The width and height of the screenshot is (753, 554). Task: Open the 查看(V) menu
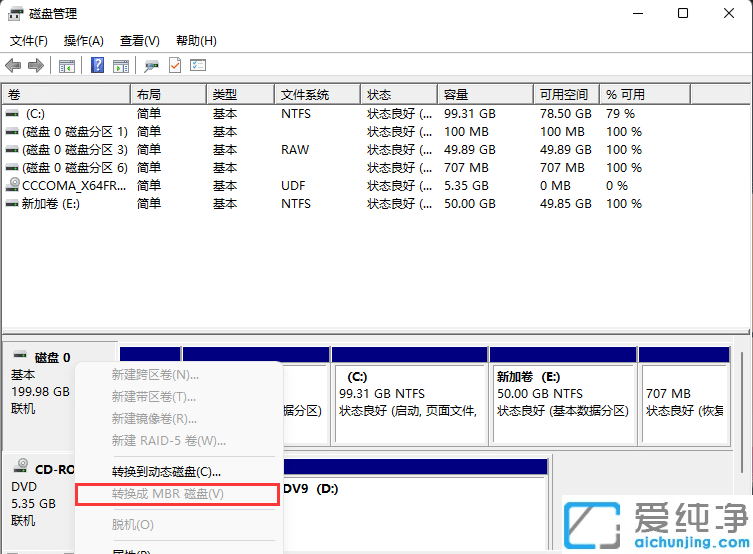tap(140, 41)
